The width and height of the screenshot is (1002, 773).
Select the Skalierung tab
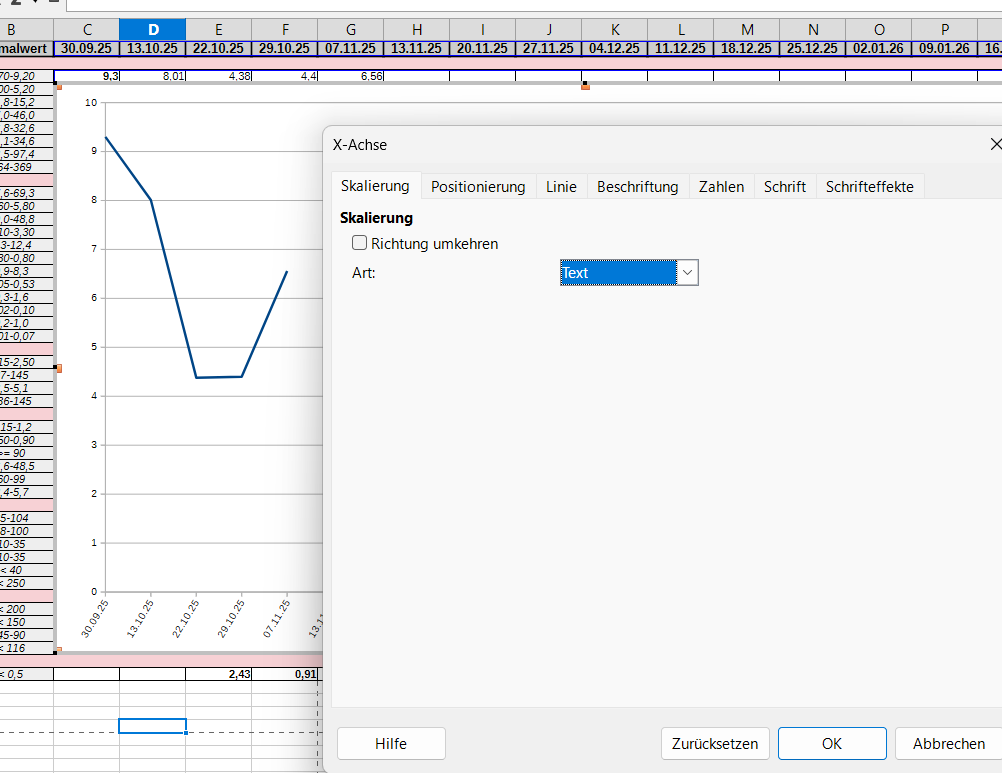375,186
